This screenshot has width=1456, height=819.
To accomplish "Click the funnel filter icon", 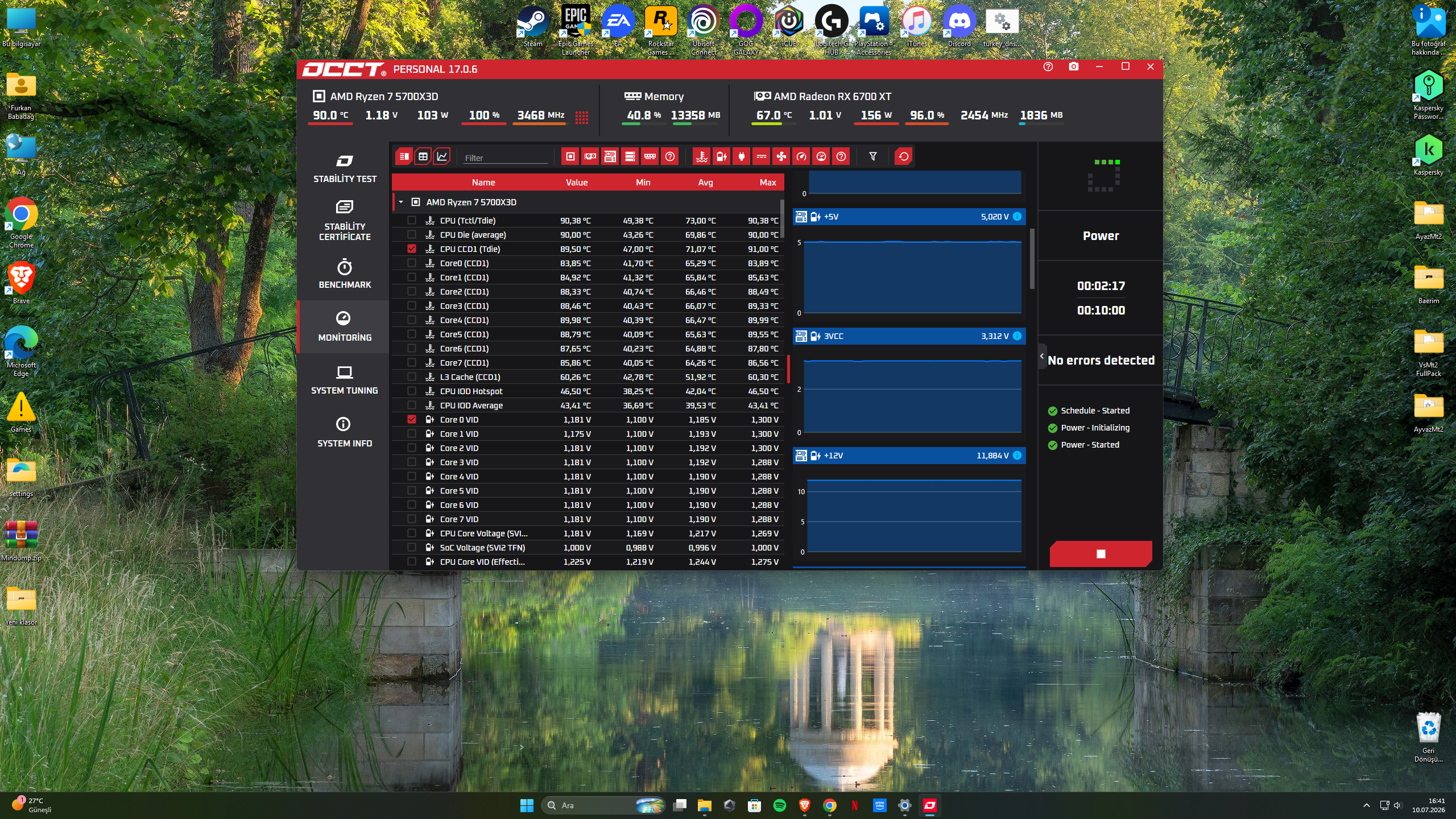I will point(873,156).
